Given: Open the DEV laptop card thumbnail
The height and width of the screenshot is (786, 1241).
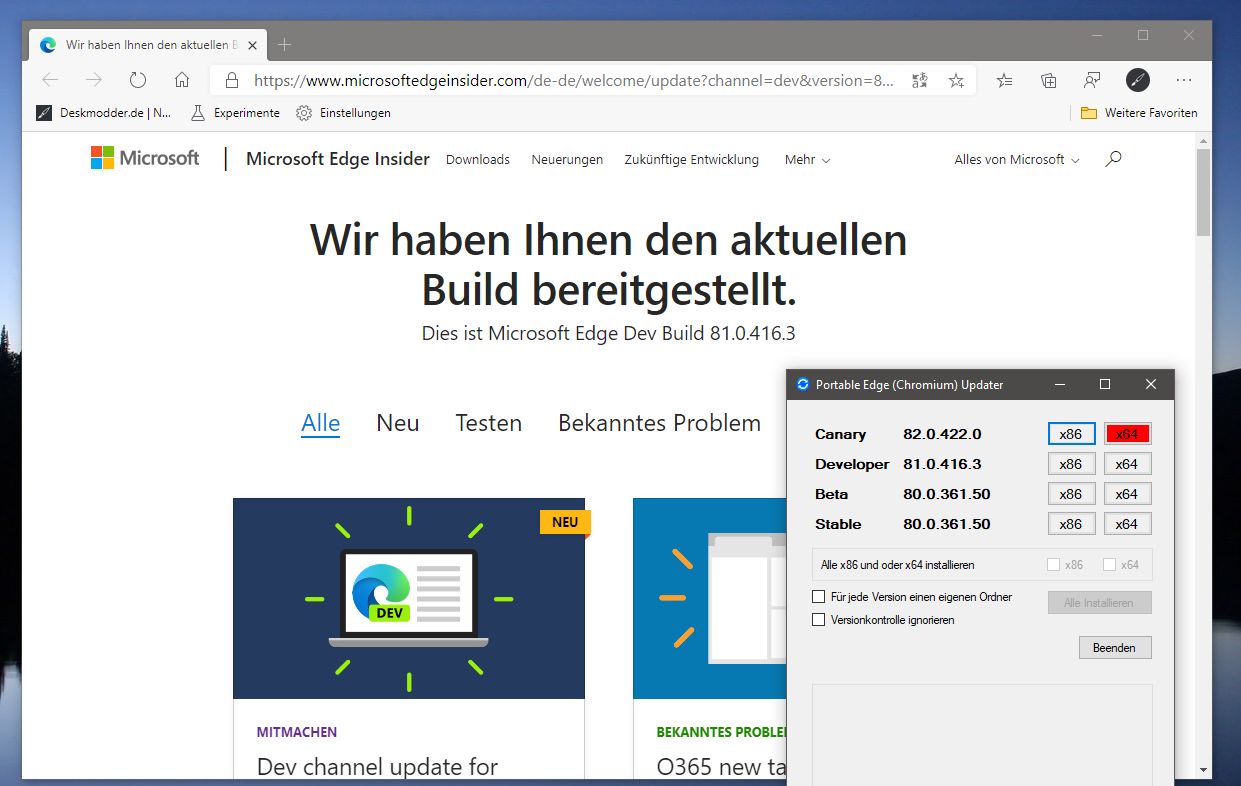Looking at the screenshot, I should pos(409,599).
